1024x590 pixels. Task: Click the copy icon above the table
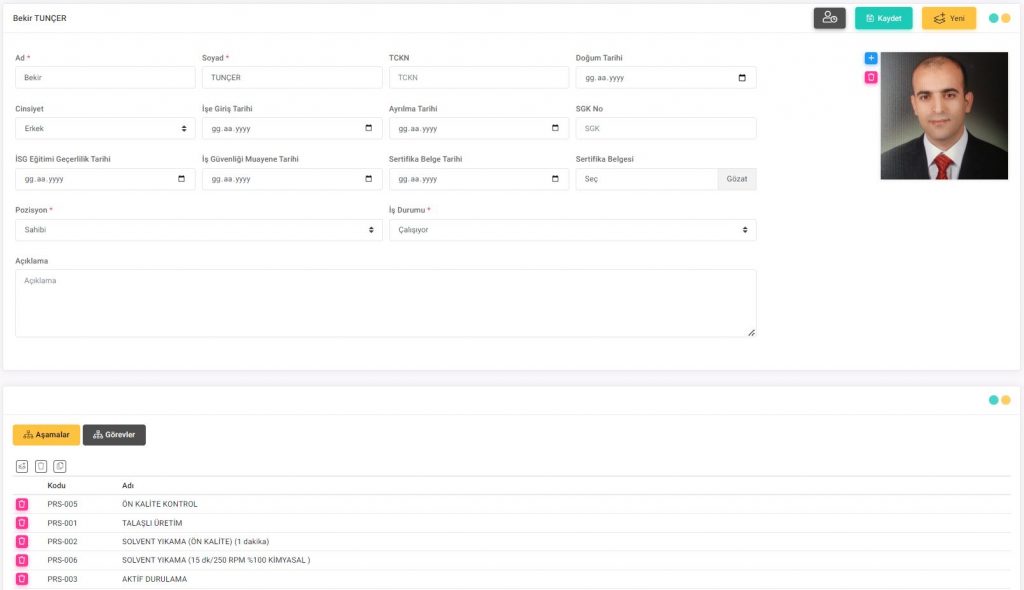[60, 466]
